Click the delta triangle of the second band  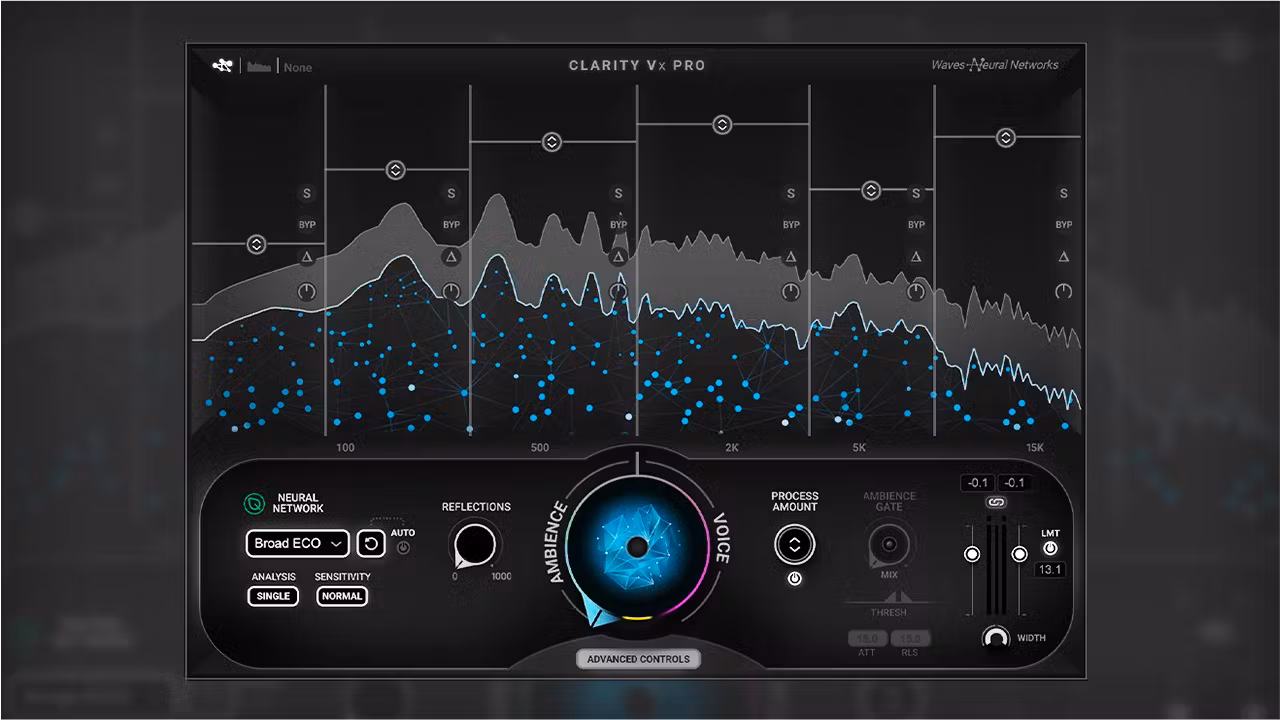451,258
